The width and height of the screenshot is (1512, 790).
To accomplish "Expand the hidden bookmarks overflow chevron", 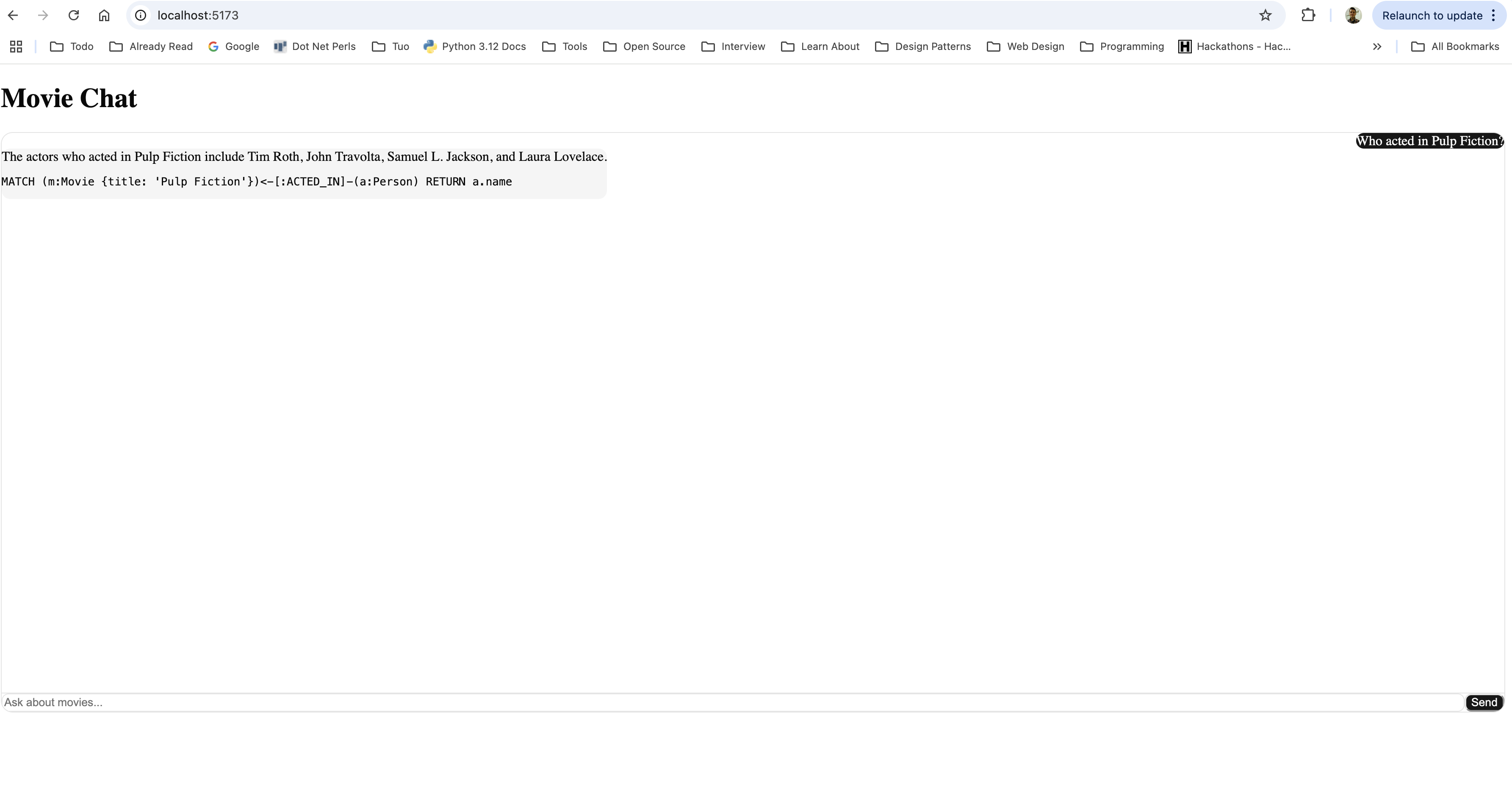I will (x=1377, y=47).
